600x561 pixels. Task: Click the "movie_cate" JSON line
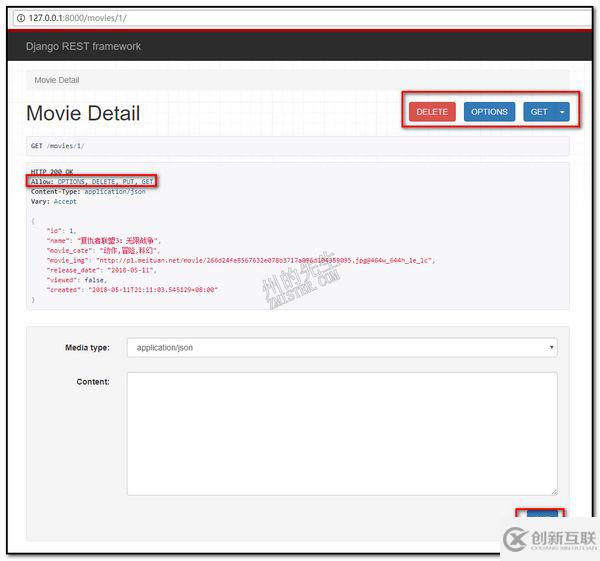click(x=103, y=250)
